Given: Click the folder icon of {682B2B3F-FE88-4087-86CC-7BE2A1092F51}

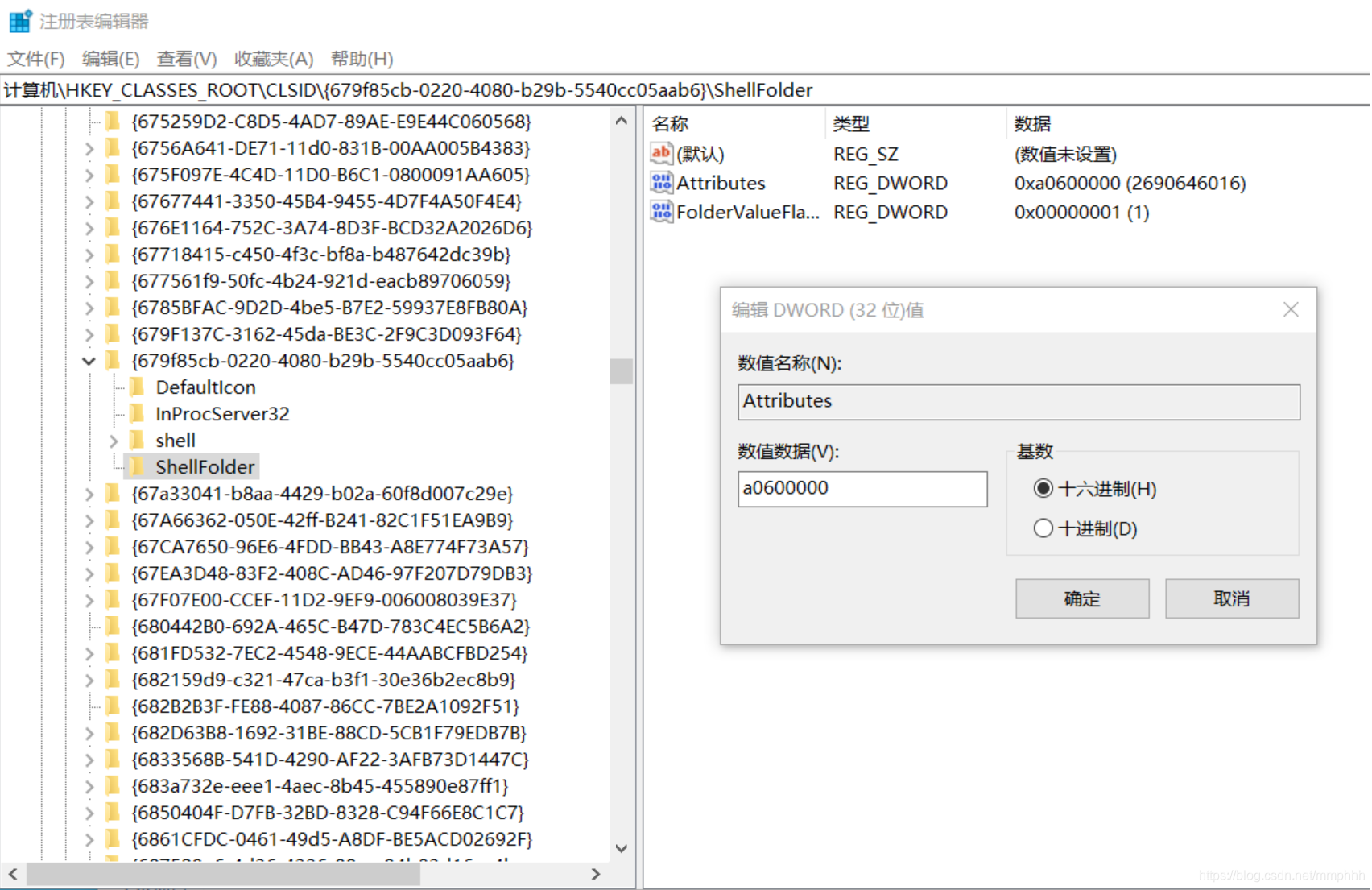Looking at the screenshot, I should click(114, 706).
